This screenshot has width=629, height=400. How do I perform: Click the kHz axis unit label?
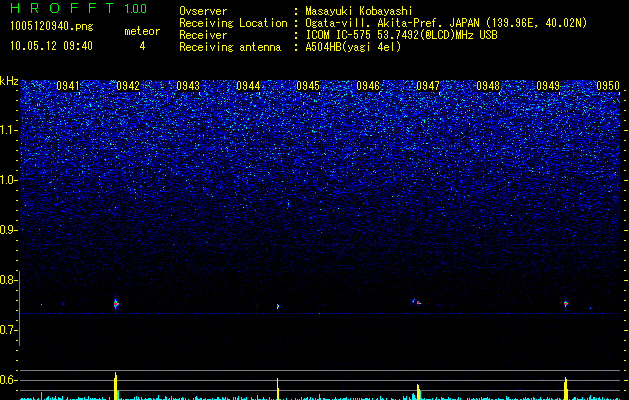[x=9, y=81]
